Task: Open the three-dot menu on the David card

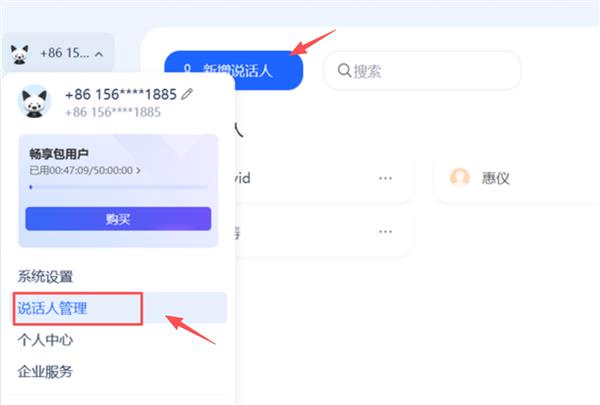Action: point(385,178)
